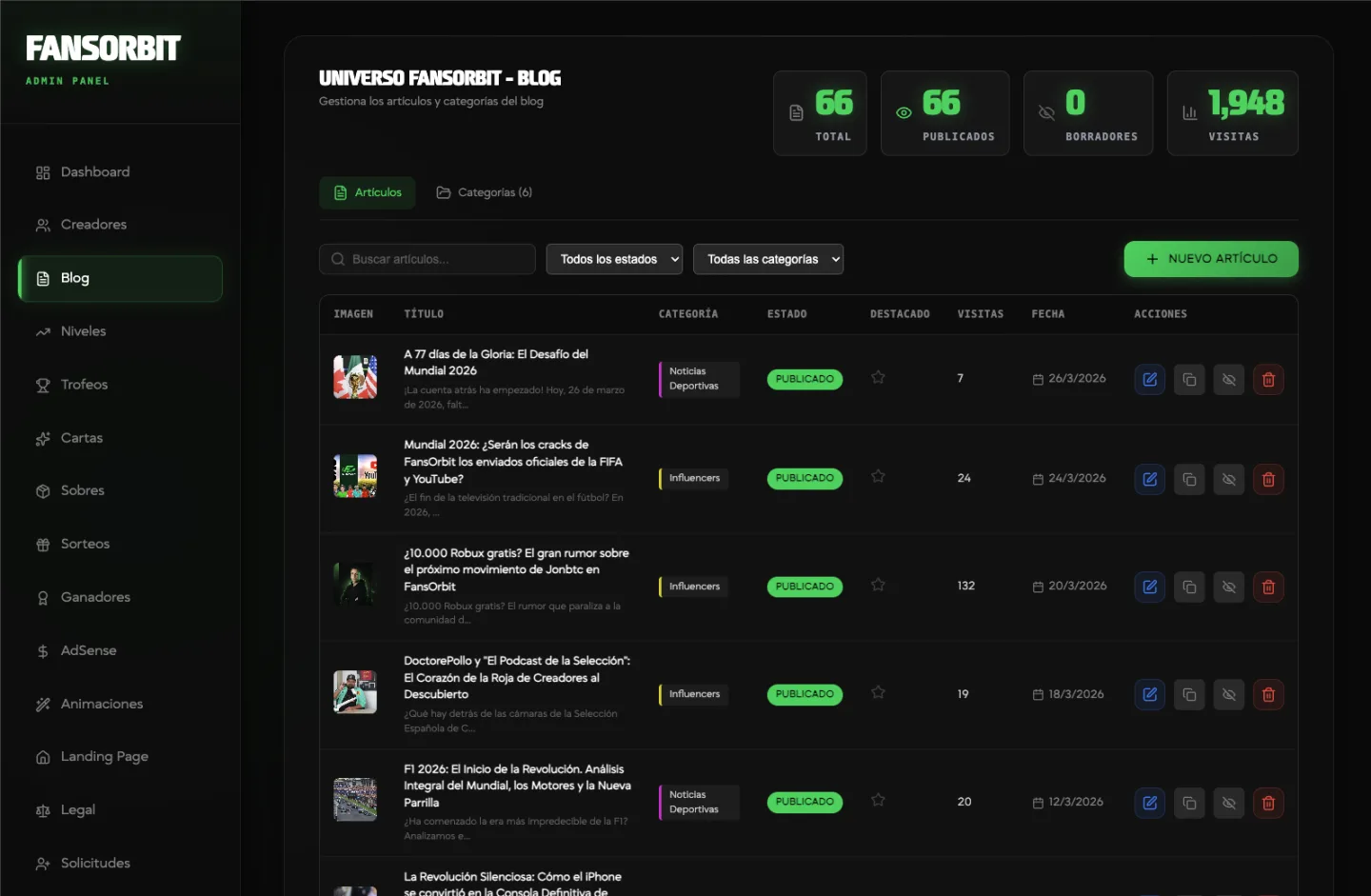Viewport: 1371px width, 896px height.
Task: Open the 'Todos los estados' dropdown
Action: click(x=614, y=259)
